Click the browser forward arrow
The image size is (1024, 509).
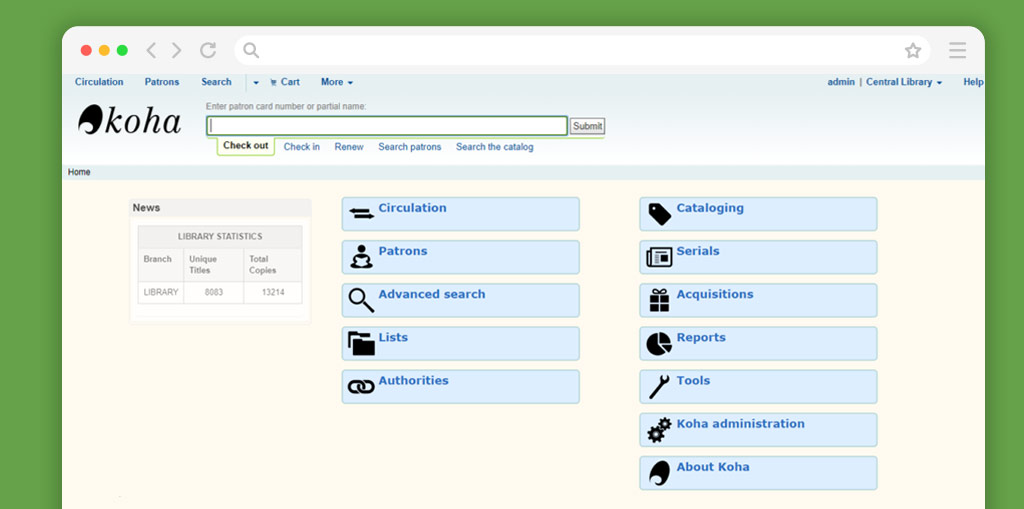click(176, 50)
